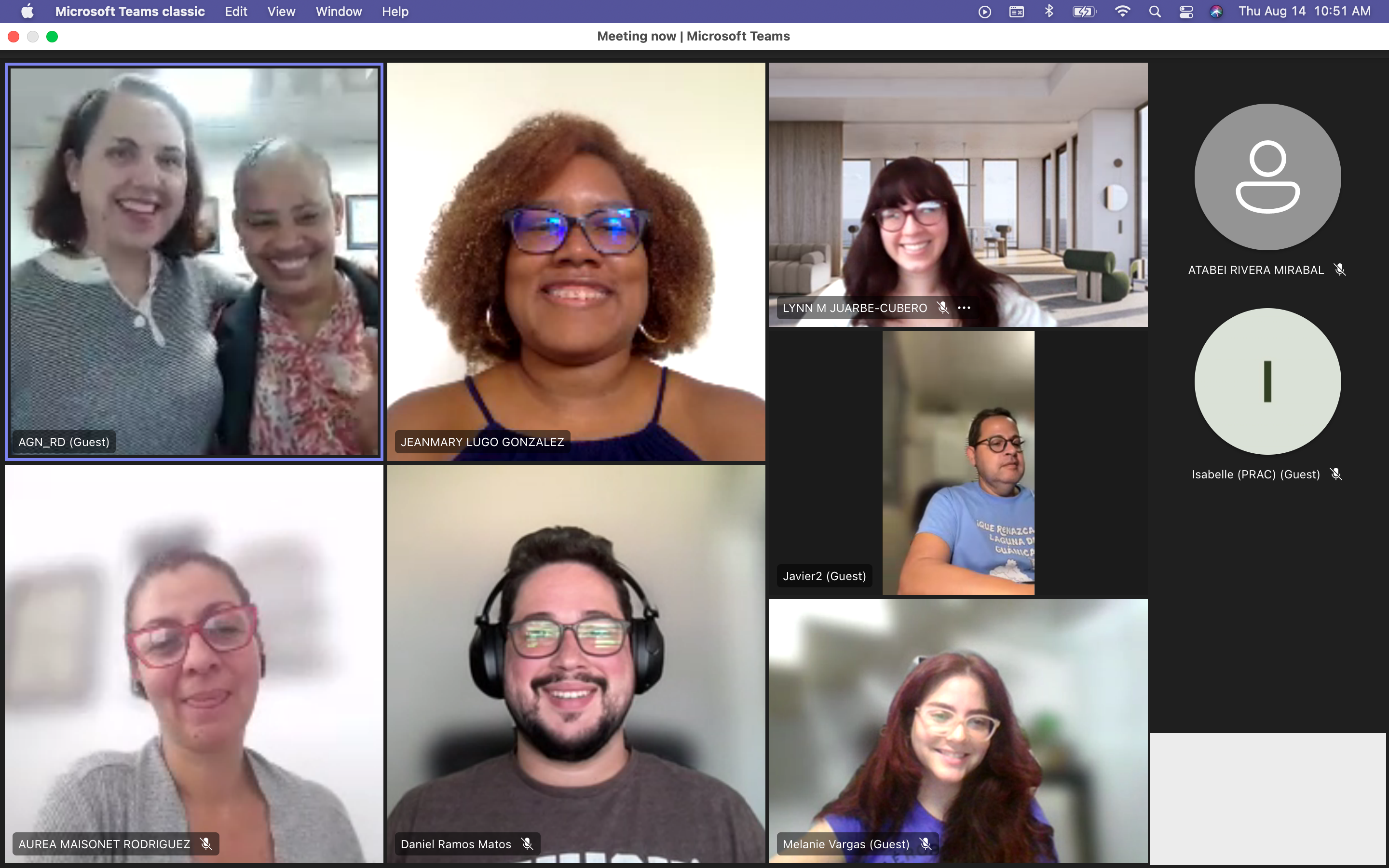The height and width of the screenshot is (868, 1389).
Task: Click Atabei Rivera Mirabal's muted mic icon
Action: [1340, 270]
